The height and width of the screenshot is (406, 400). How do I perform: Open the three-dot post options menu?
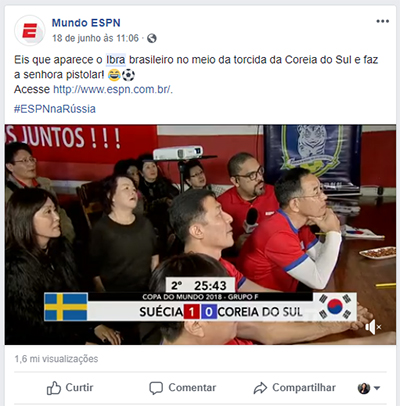tap(382, 21)
